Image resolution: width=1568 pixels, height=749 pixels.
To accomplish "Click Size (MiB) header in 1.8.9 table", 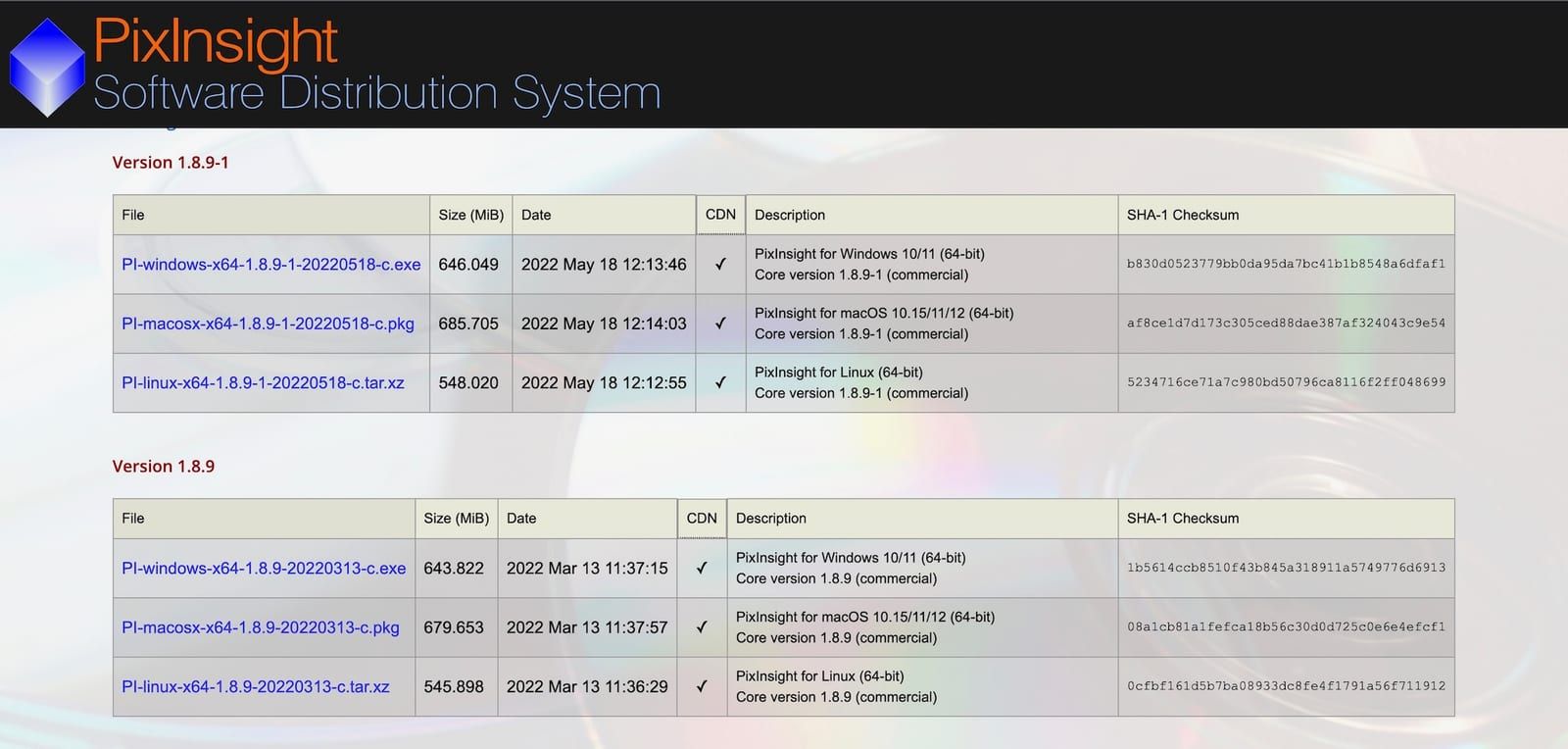I will coord(457,519).
